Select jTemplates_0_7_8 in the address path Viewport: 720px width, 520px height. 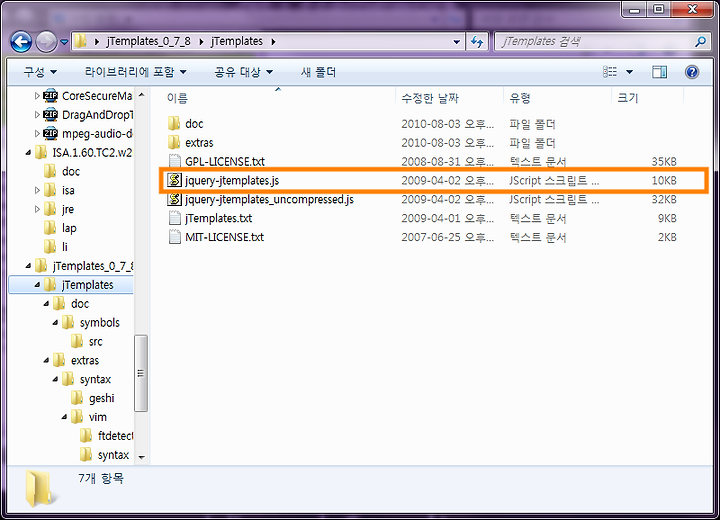[148, 41]
